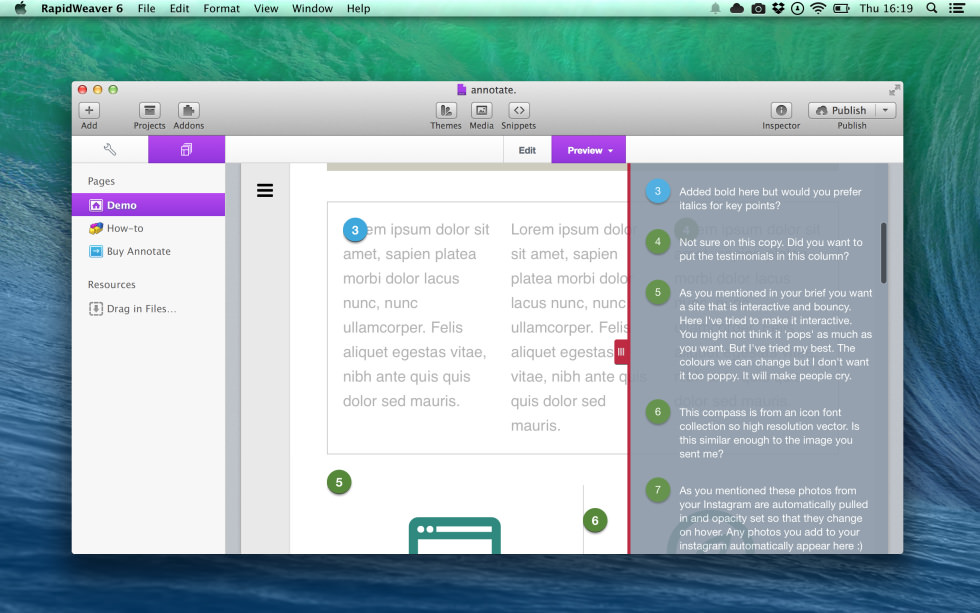Select note 3 badge in annotation panel

[658, 191]
